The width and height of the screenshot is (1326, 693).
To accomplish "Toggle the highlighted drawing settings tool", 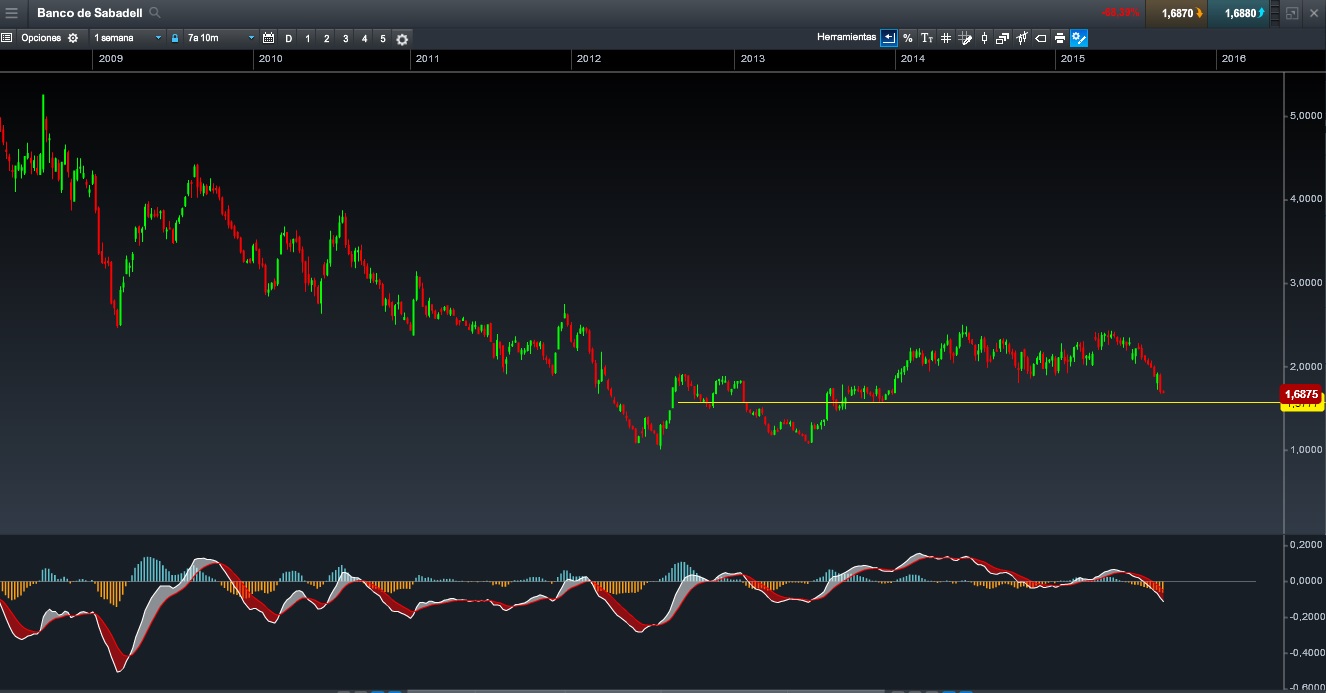I will click(1079, 38).
